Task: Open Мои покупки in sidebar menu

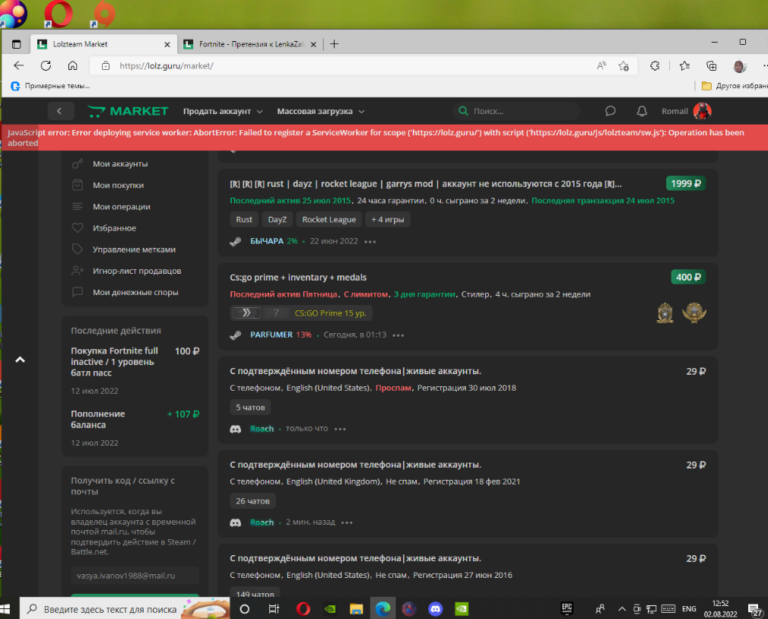Action: click(x=118, y=185)
